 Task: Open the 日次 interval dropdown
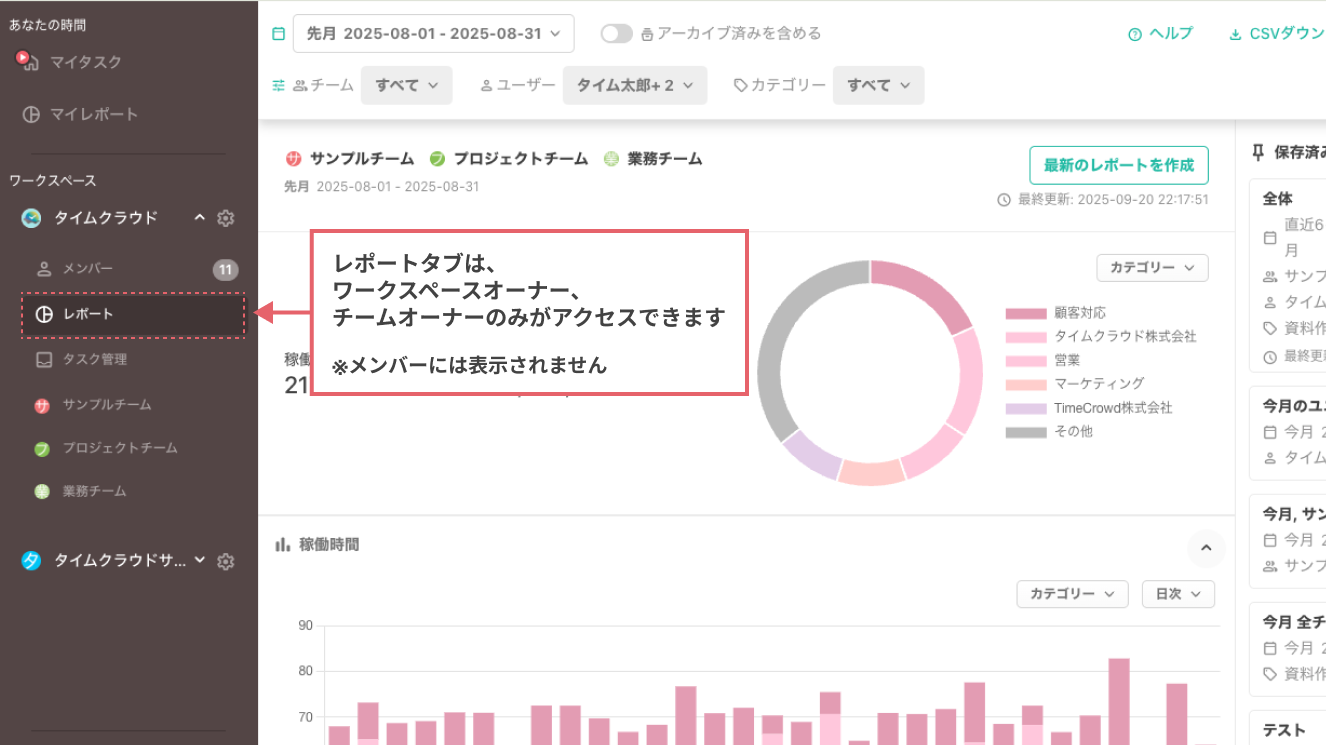1177,594
